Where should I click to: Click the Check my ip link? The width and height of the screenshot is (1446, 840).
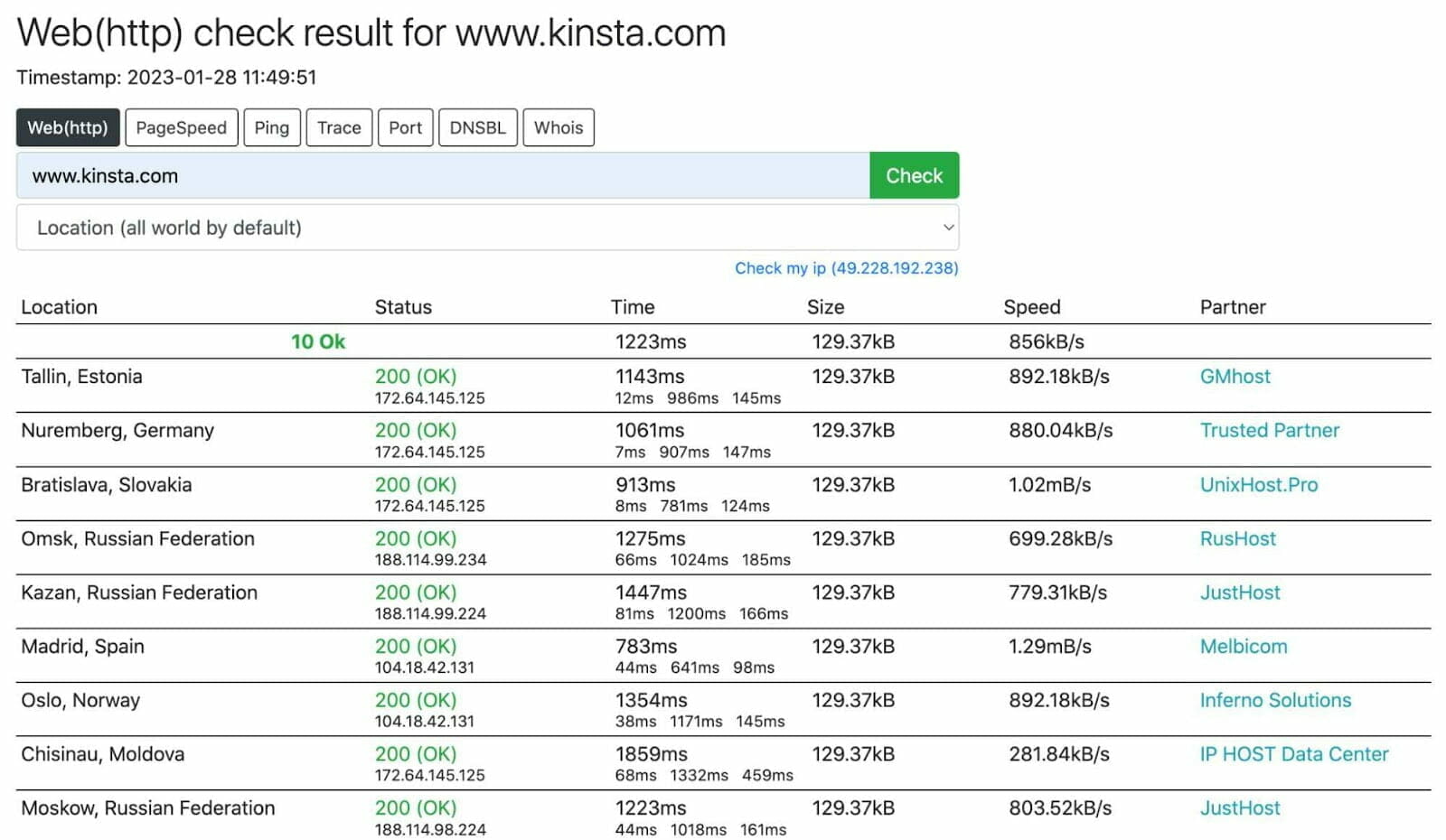[847, 268]
